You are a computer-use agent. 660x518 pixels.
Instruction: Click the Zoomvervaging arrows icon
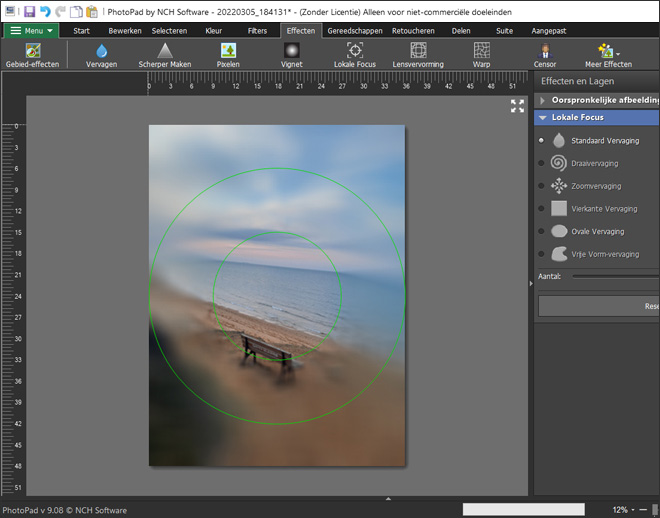559,186
